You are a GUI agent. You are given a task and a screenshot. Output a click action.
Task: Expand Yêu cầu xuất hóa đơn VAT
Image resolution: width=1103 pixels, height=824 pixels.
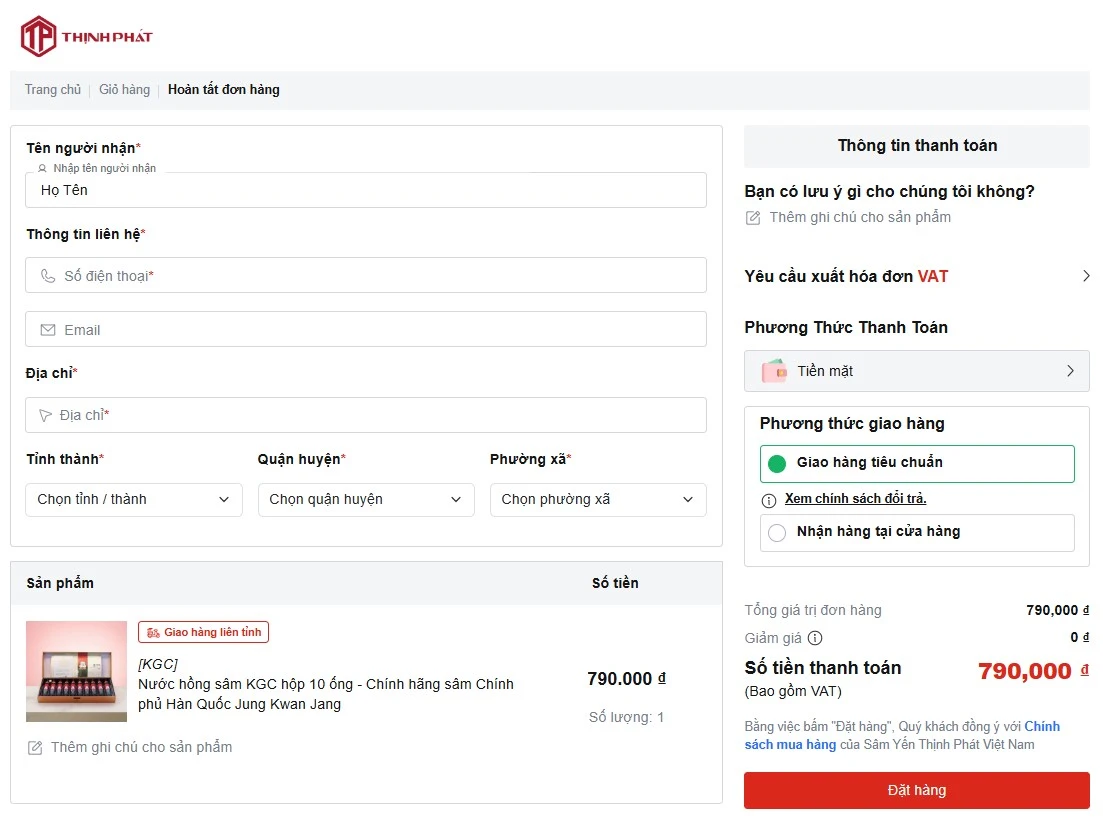(916, 276)
